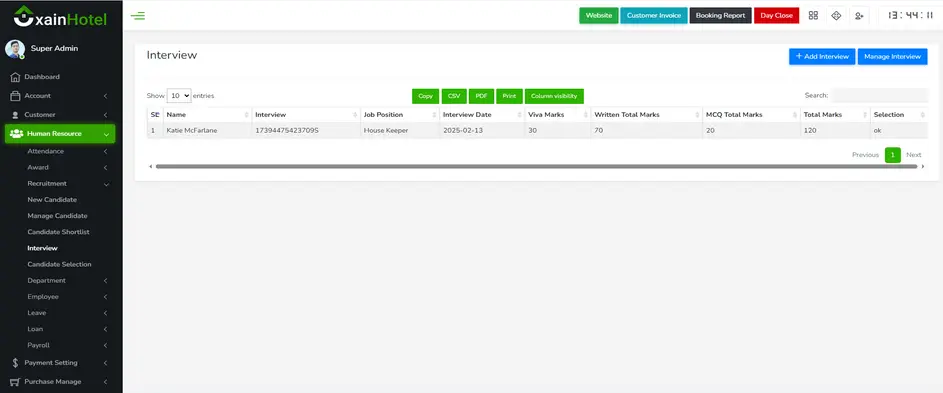Focus the table Search input field
This screenshot has width=943, height=393.
point(880,95)
